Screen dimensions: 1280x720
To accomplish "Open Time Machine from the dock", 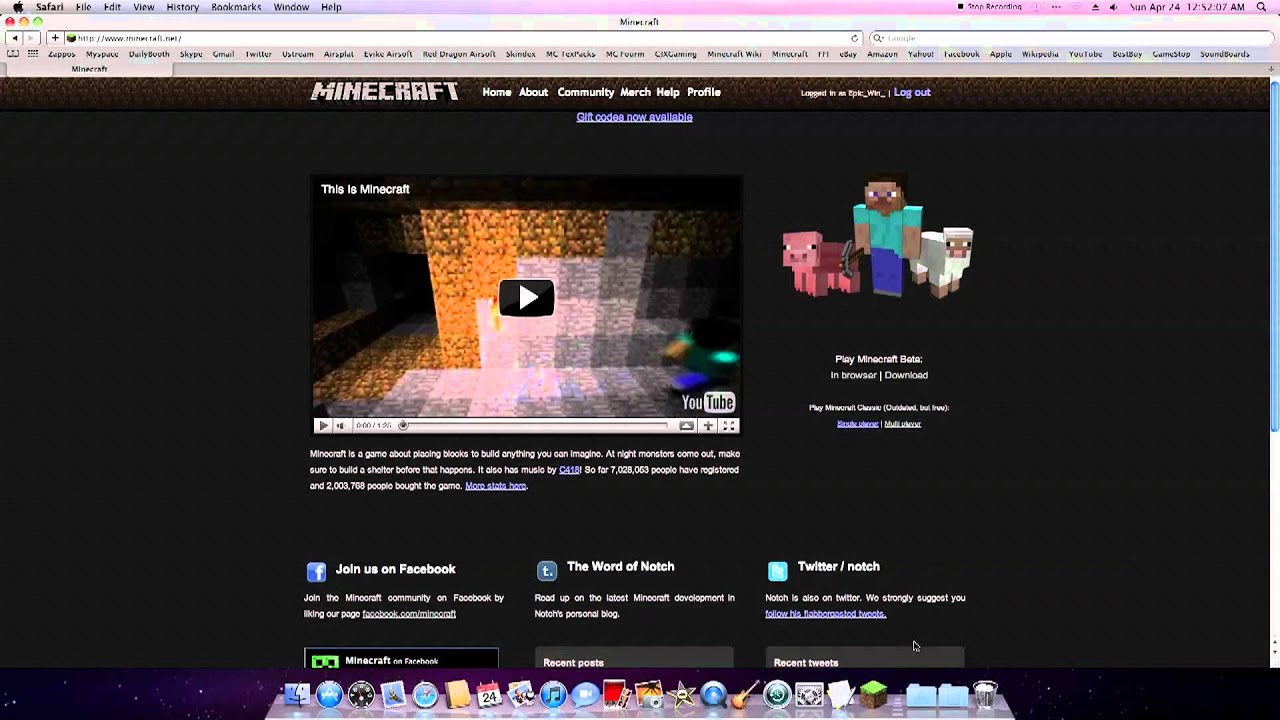I will [x=777, y=694].
